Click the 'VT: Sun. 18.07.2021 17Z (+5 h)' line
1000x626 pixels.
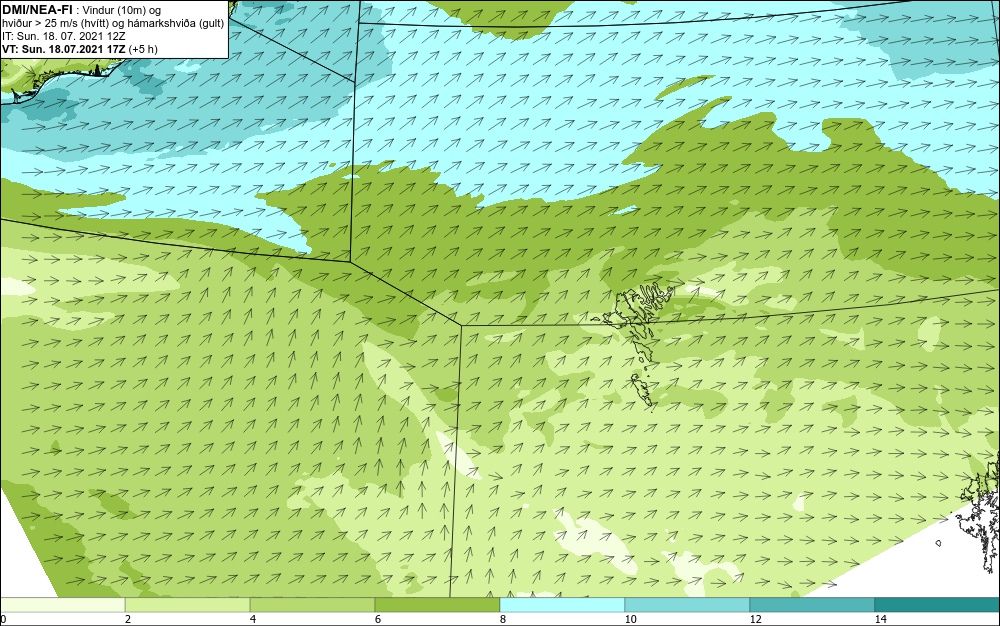pyautogui.click(x=80, y=49)
